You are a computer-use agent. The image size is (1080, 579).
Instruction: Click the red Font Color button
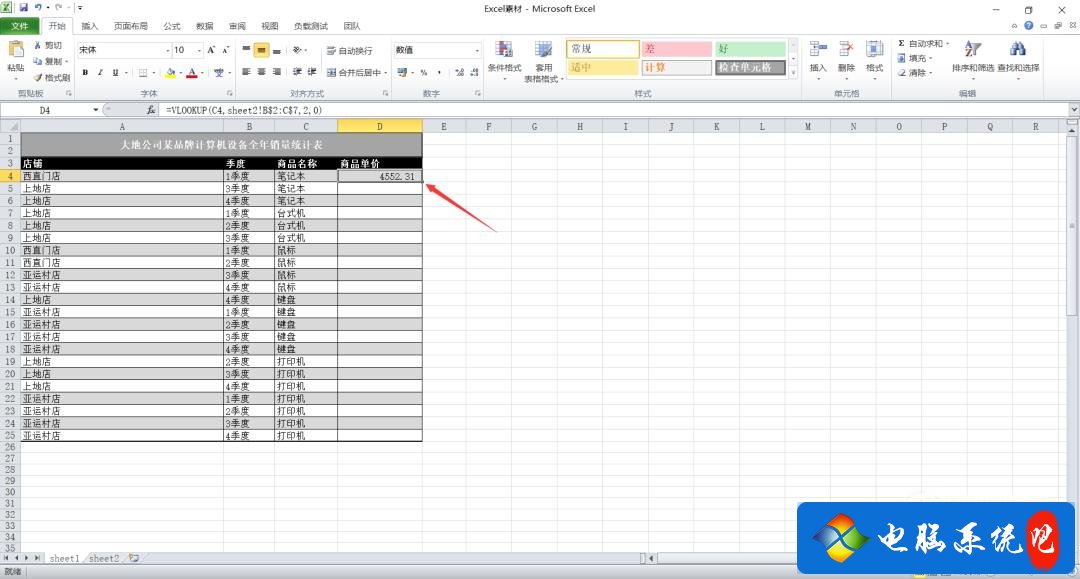point(191,72)
